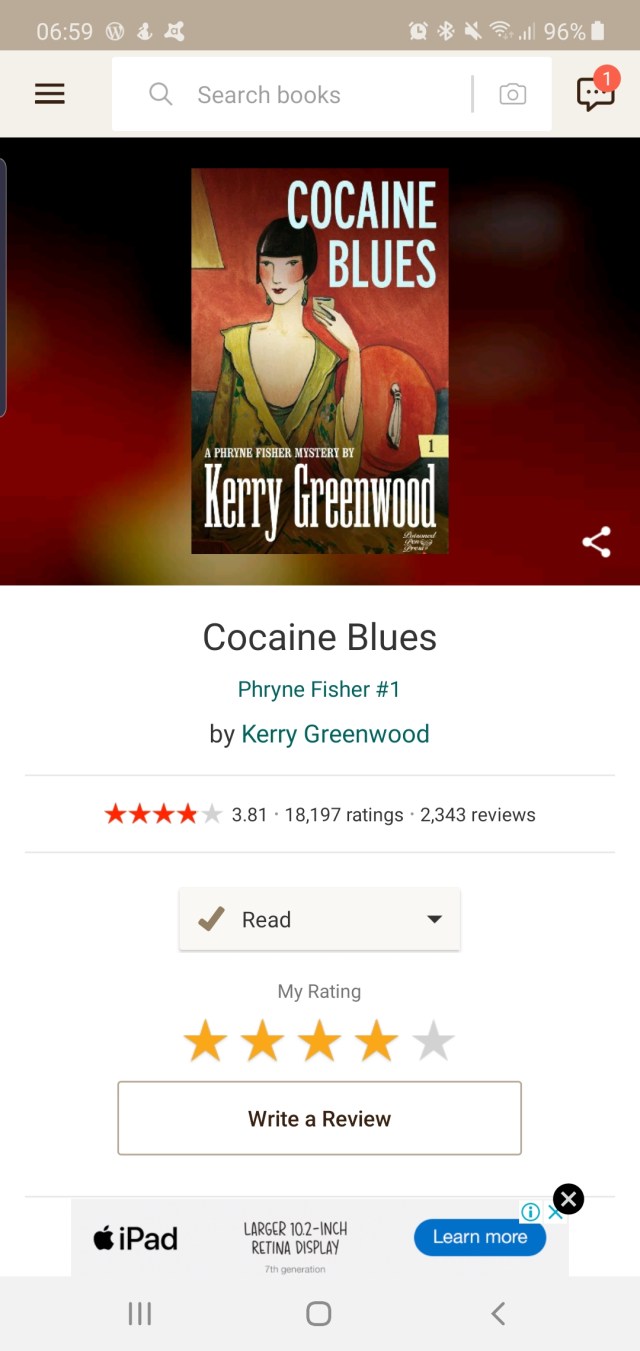Rate the book five stars
This screenshot has height=1351, width=640.
click(x=434, y=1041)
